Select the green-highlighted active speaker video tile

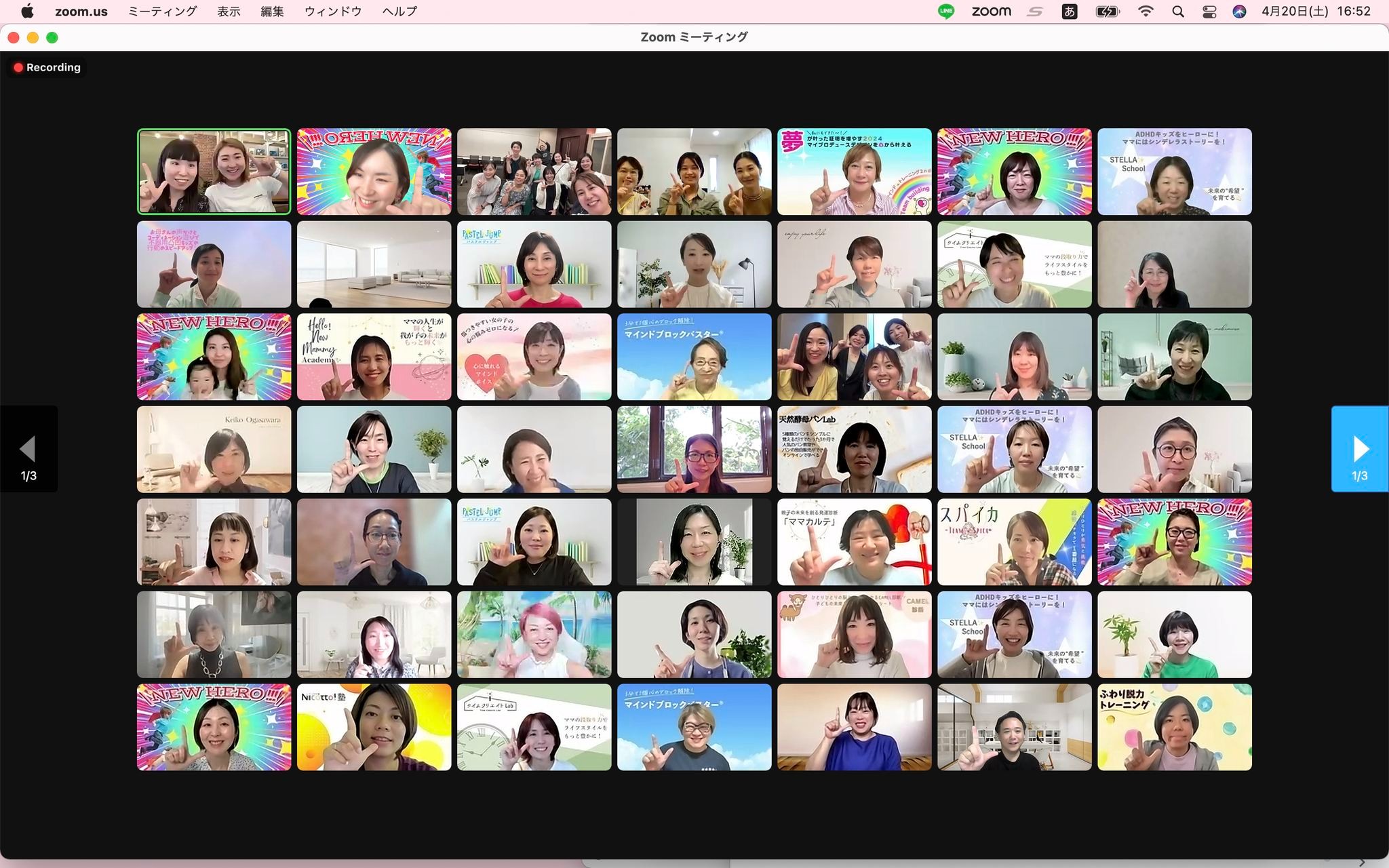(214, 172)
